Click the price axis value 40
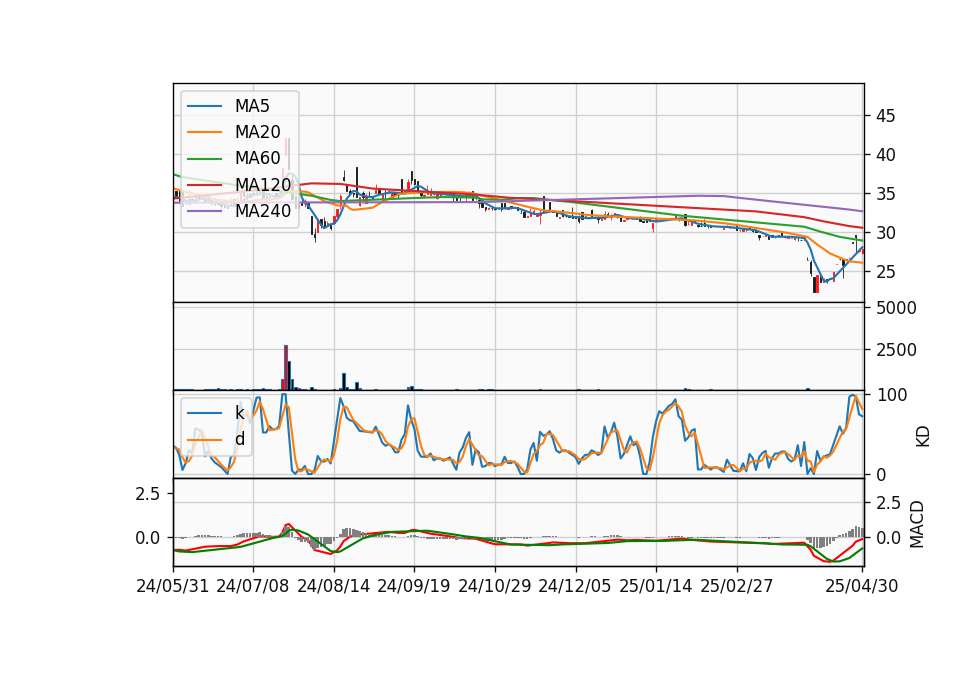 (885, 155)
